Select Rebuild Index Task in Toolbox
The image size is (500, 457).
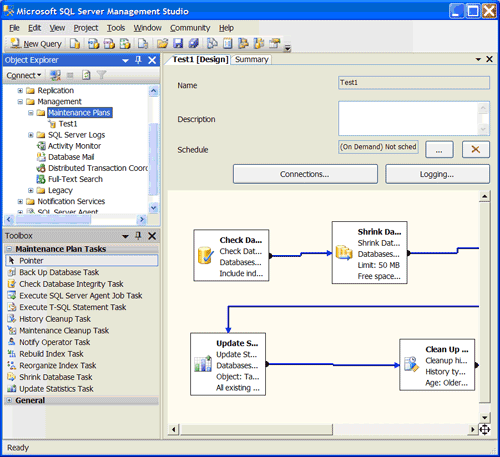pos(51,354)
